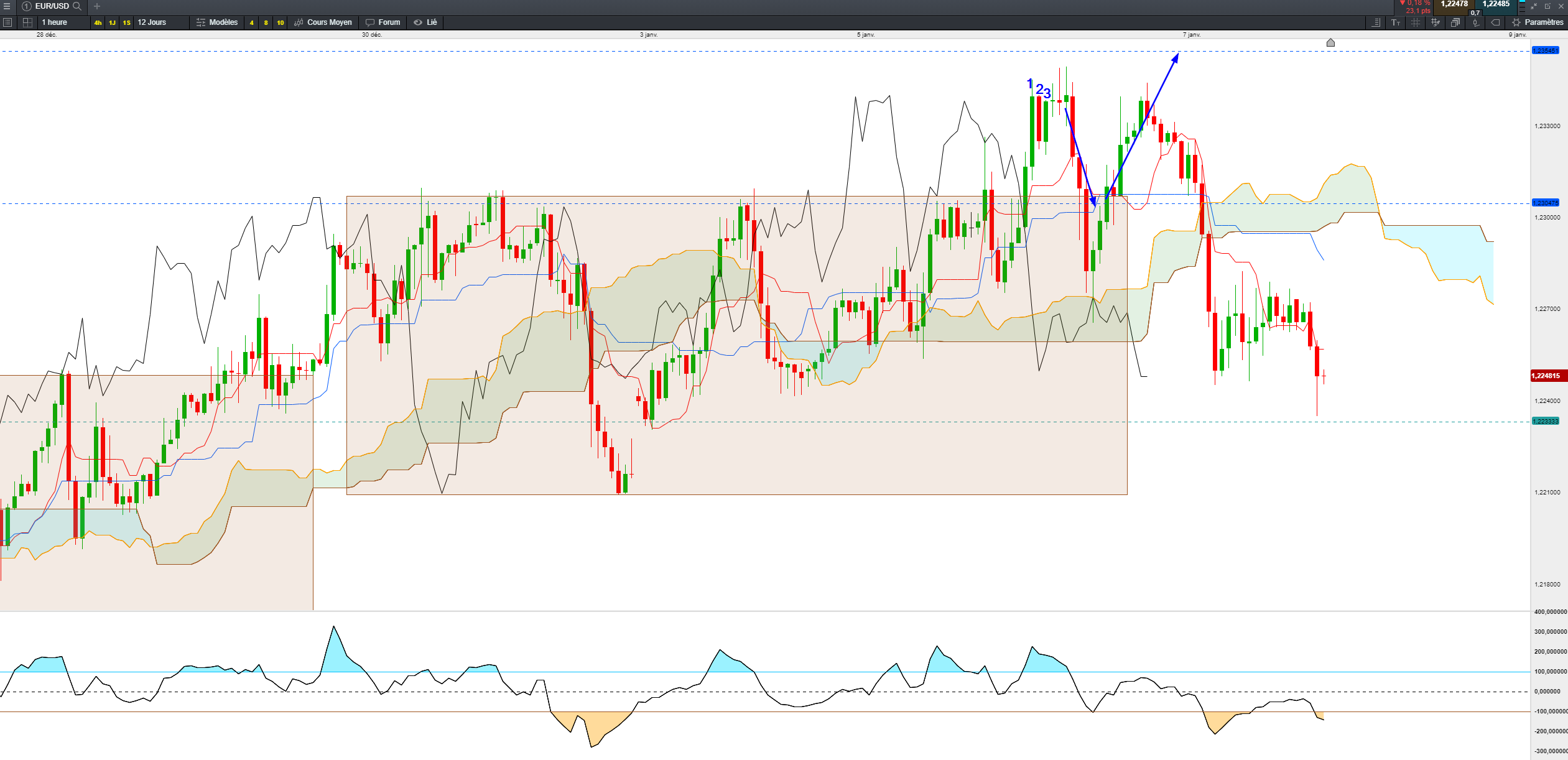The image size is (1568, 760).
Task: Click the market depth bars icon
Action: 1522,6
